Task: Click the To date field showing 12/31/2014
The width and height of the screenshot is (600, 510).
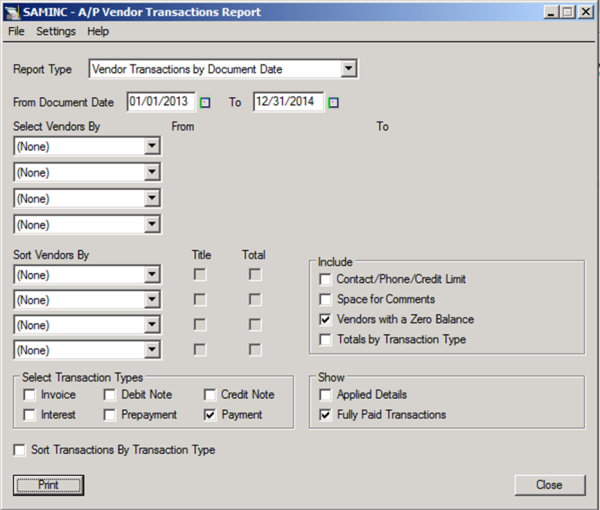Action: coord(288,102)
